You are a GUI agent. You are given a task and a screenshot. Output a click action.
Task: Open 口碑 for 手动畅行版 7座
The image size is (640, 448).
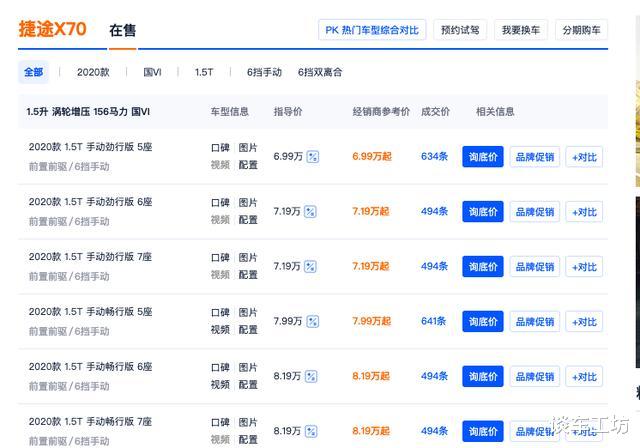pyautogui.click(x=220, y=422)
